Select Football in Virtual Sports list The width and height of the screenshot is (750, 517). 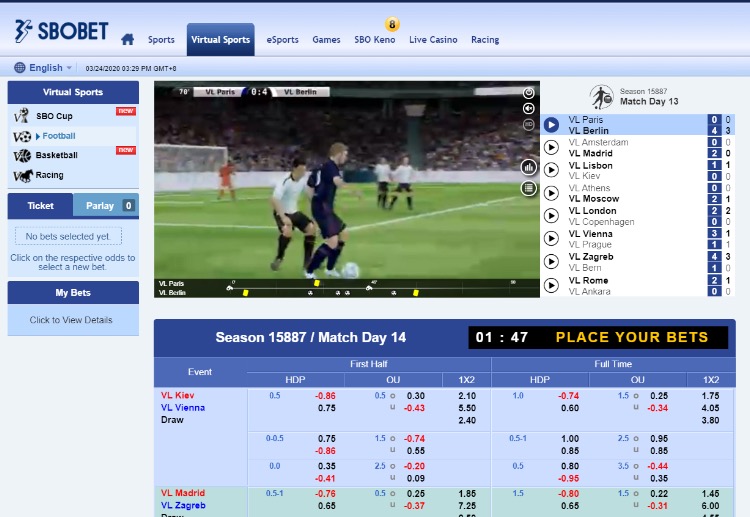coord(58,136)
